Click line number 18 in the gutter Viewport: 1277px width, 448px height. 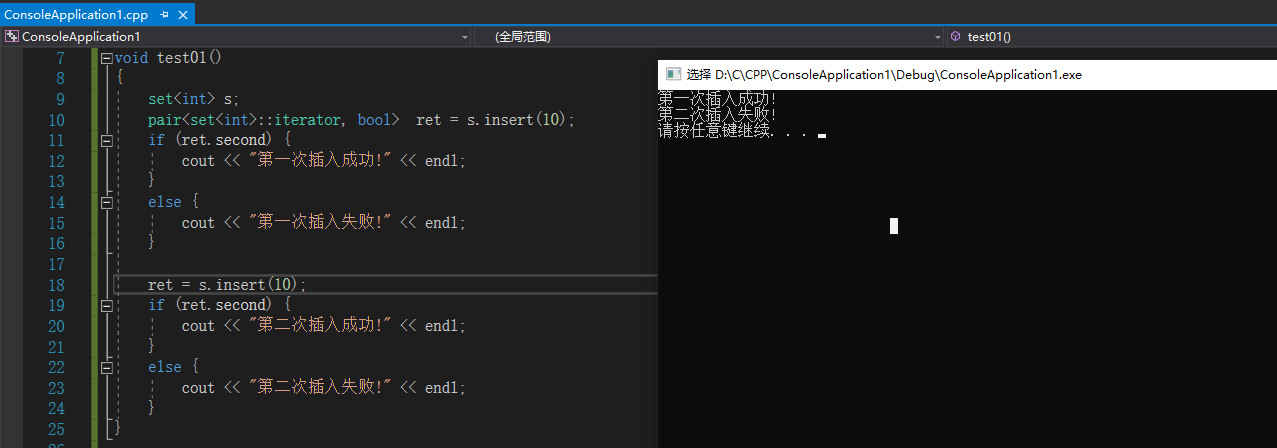[56, 285]
